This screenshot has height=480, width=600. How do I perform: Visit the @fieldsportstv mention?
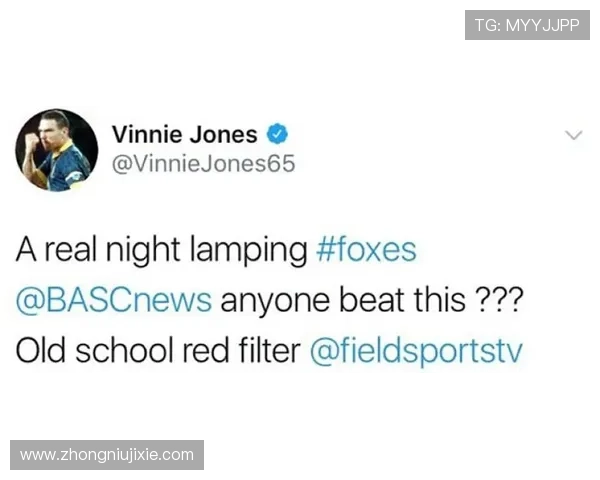click(416, 351)
